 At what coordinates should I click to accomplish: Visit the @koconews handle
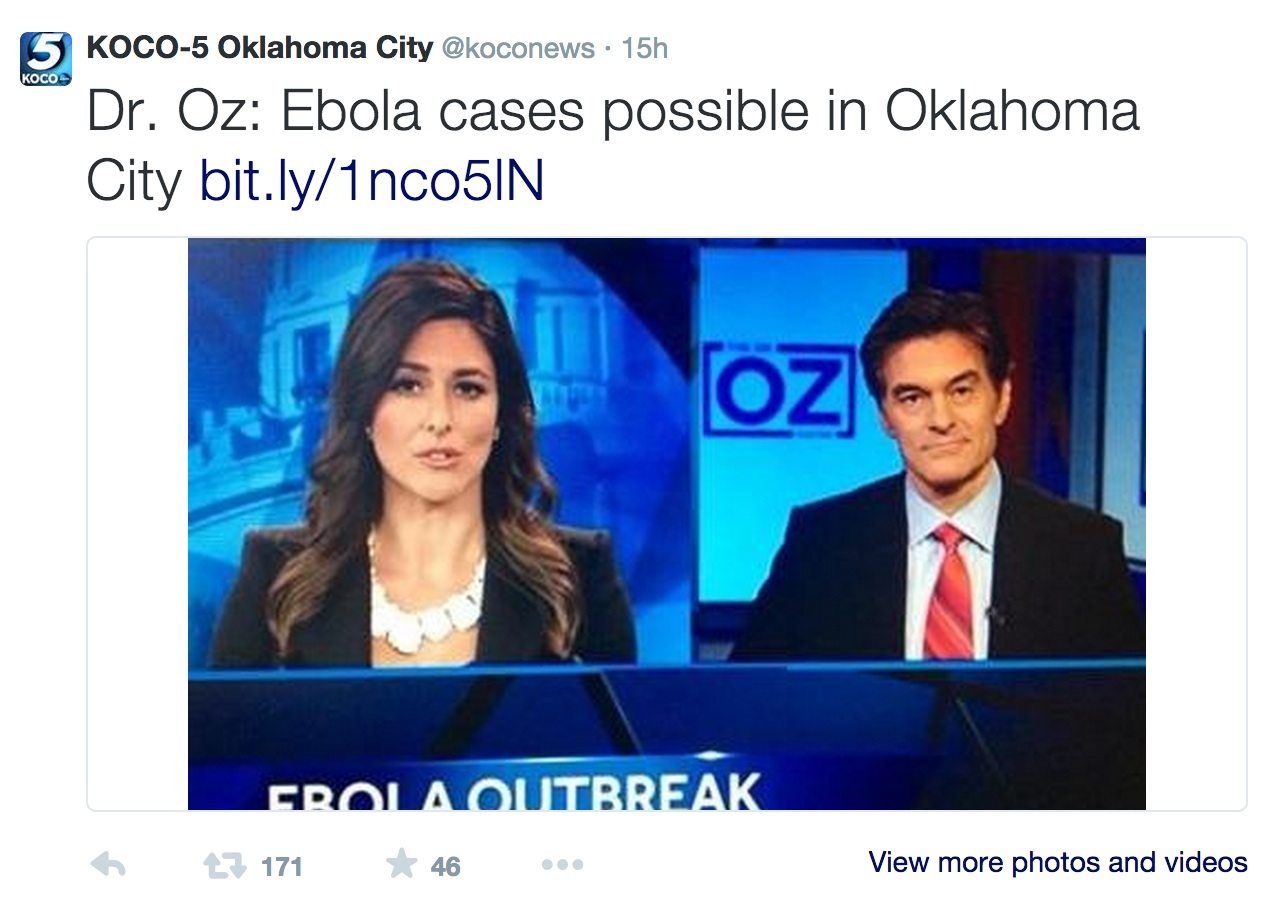[x=517, y=48]
